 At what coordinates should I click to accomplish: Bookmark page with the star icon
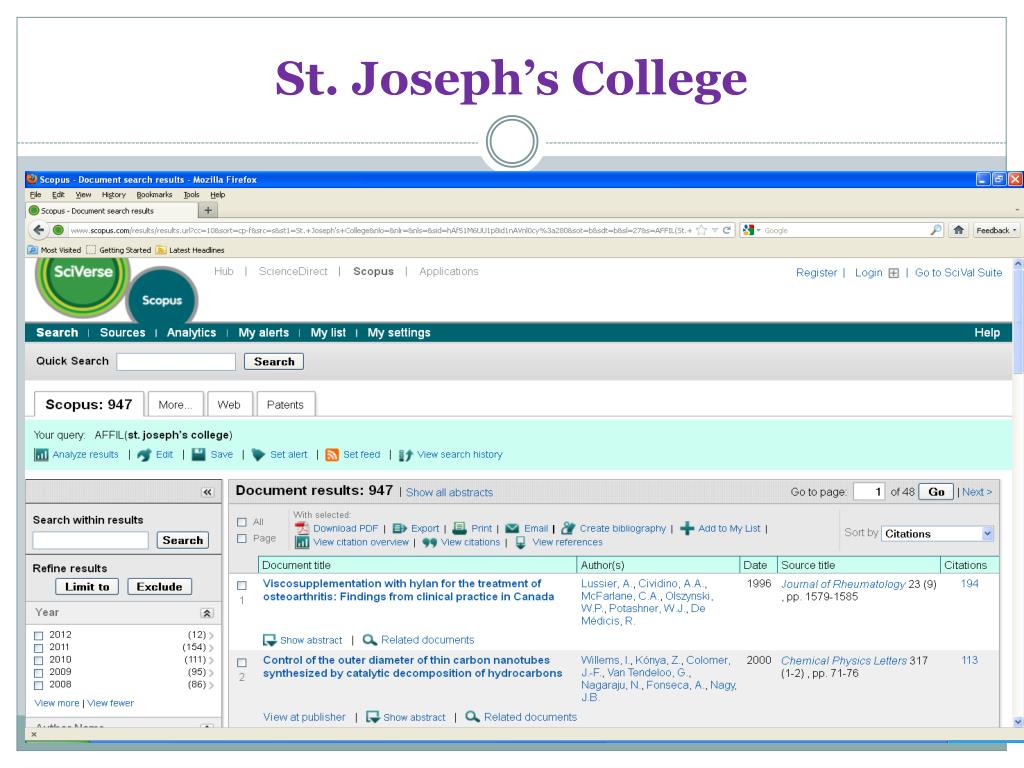click(x=701, y=230)
